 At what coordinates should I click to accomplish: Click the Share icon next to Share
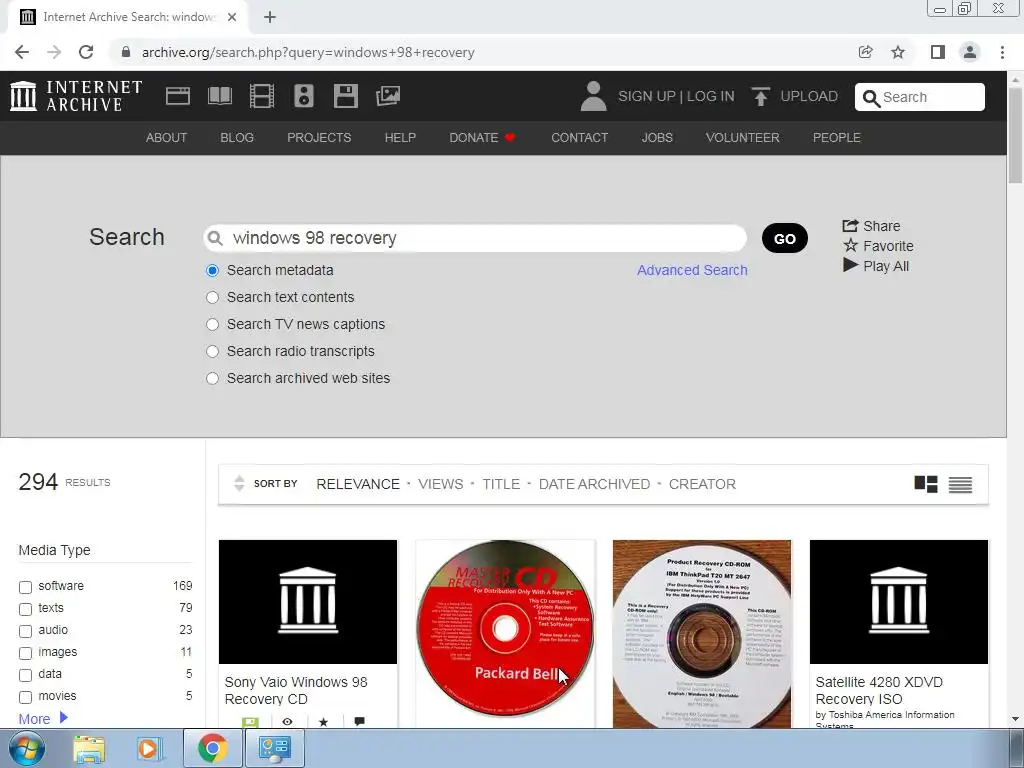point(850,225)
